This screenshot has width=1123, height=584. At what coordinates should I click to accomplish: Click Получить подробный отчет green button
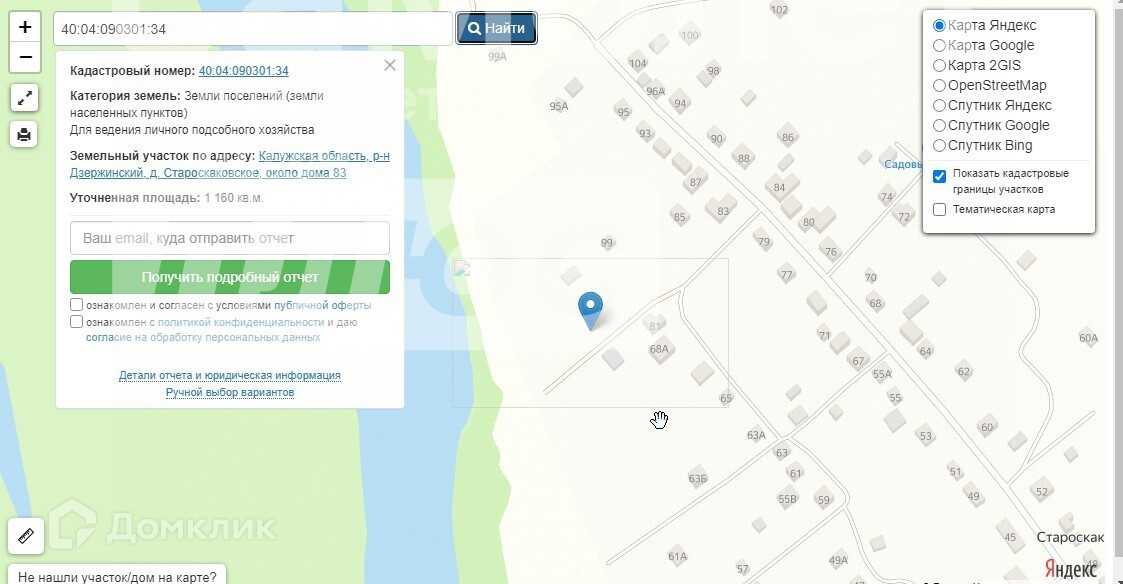(x=230, y=277)
